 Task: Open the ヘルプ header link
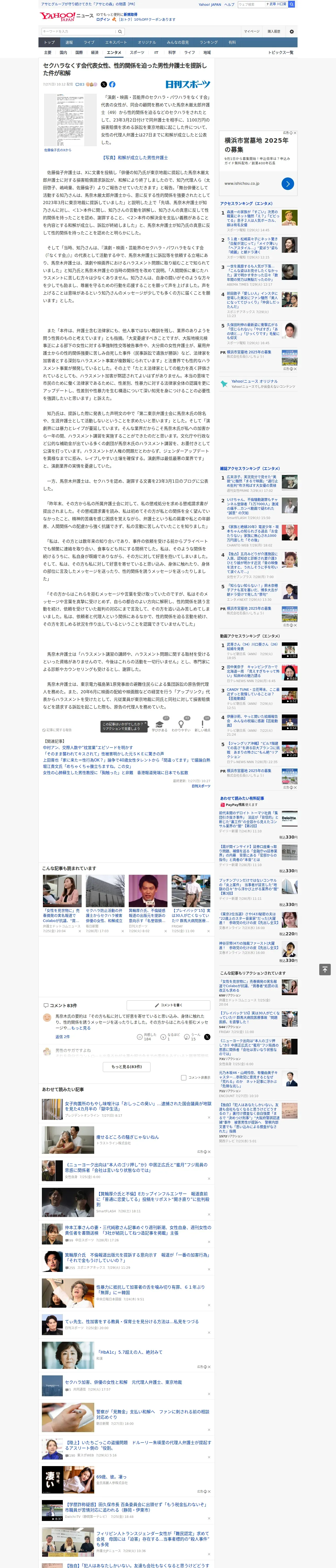pyautogui.click(x=229, y=4)
